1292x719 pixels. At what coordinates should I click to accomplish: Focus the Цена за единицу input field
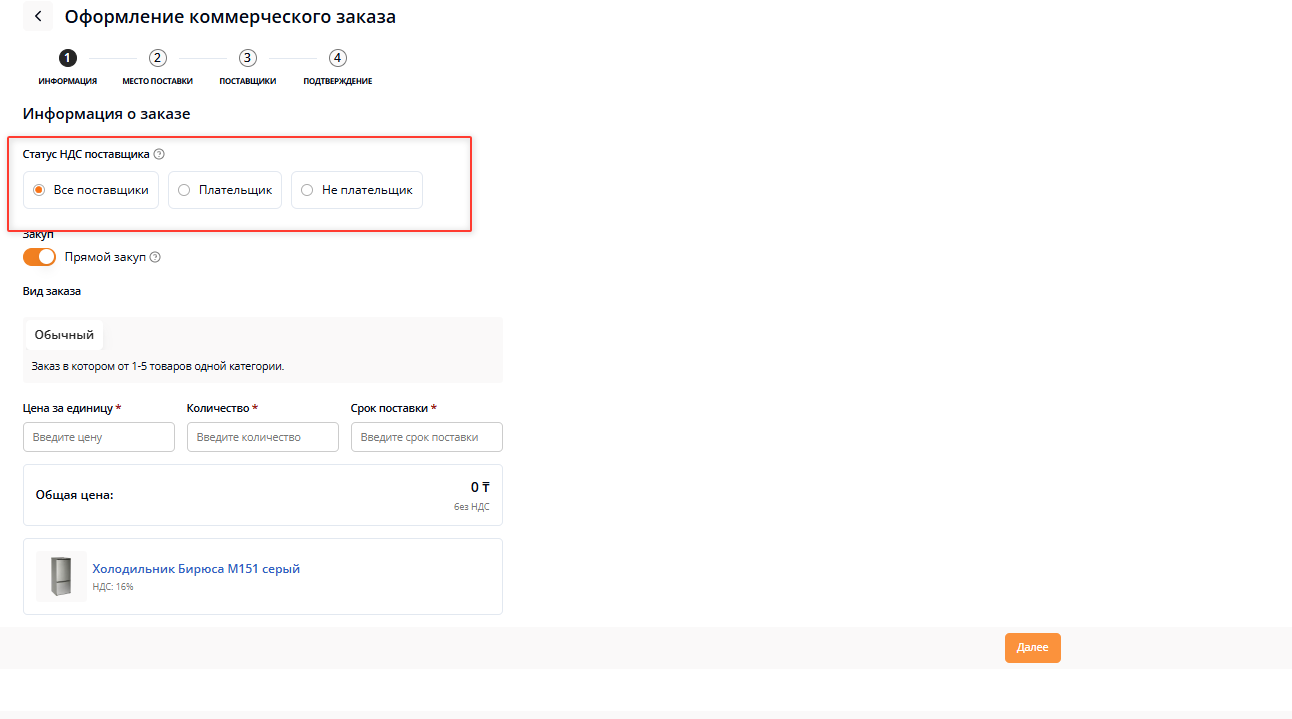(x=99, y=437)
